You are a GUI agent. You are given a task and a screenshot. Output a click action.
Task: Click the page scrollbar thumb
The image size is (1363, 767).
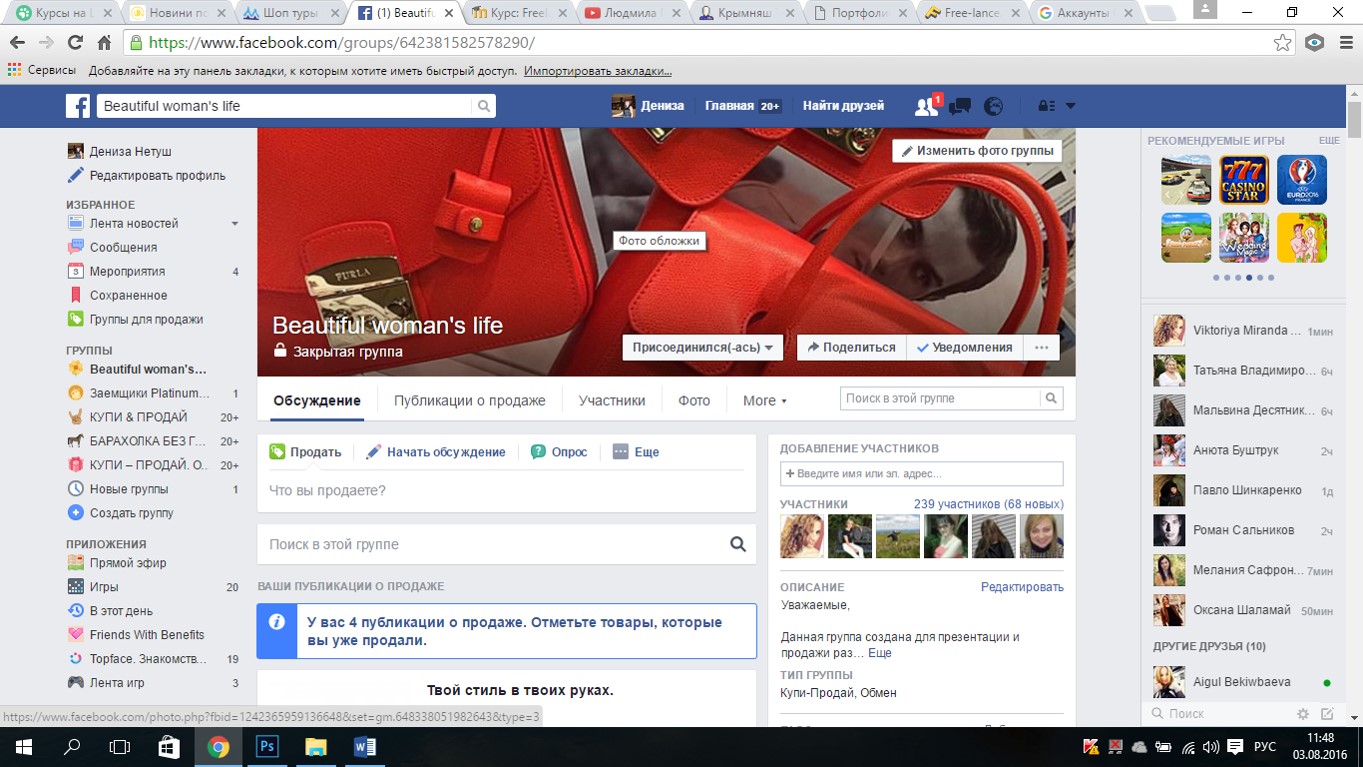pyautogui.click(x=1354, y=118)
